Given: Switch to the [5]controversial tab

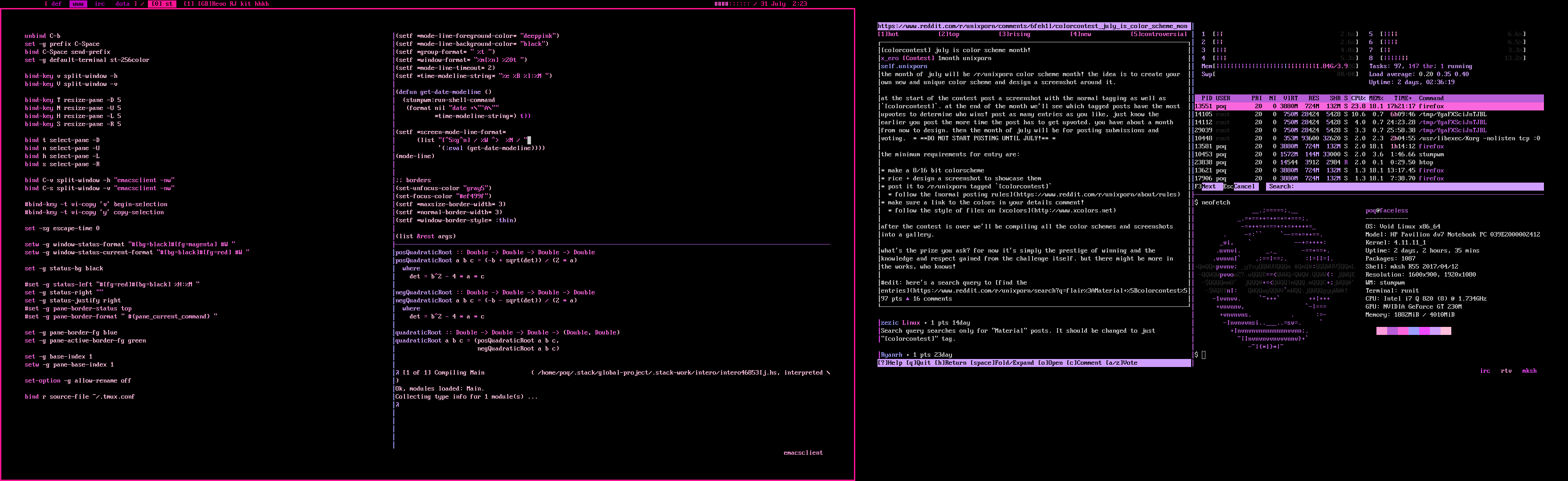Looking at the screenshot, I should (x=1158, y=35).
